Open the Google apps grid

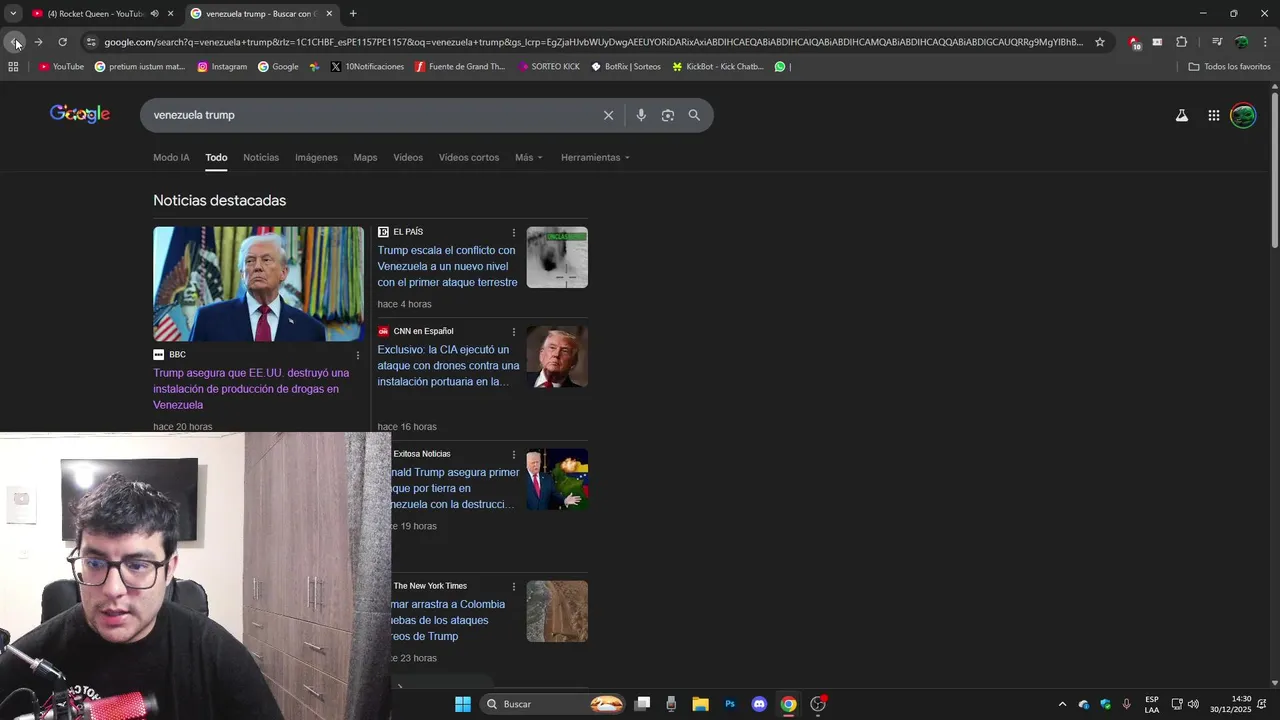pyautogui.click(x=1213, y=115)
